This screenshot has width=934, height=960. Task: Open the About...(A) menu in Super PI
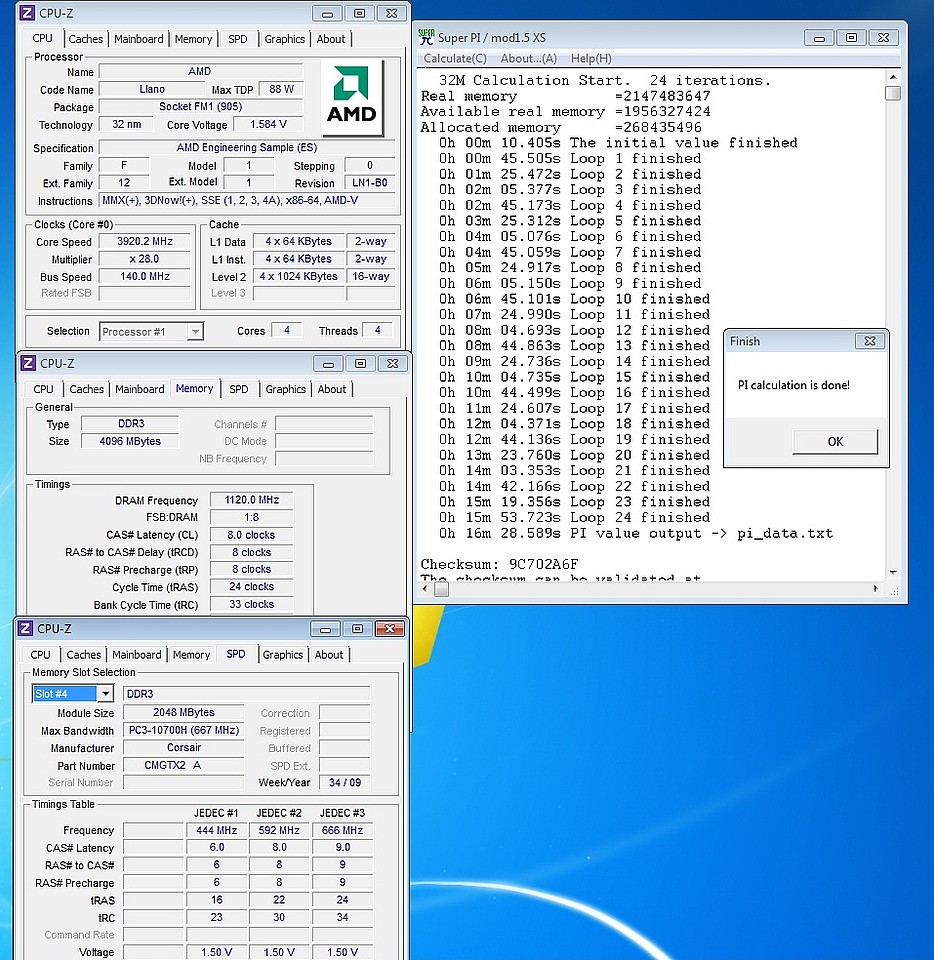(528, 58)
